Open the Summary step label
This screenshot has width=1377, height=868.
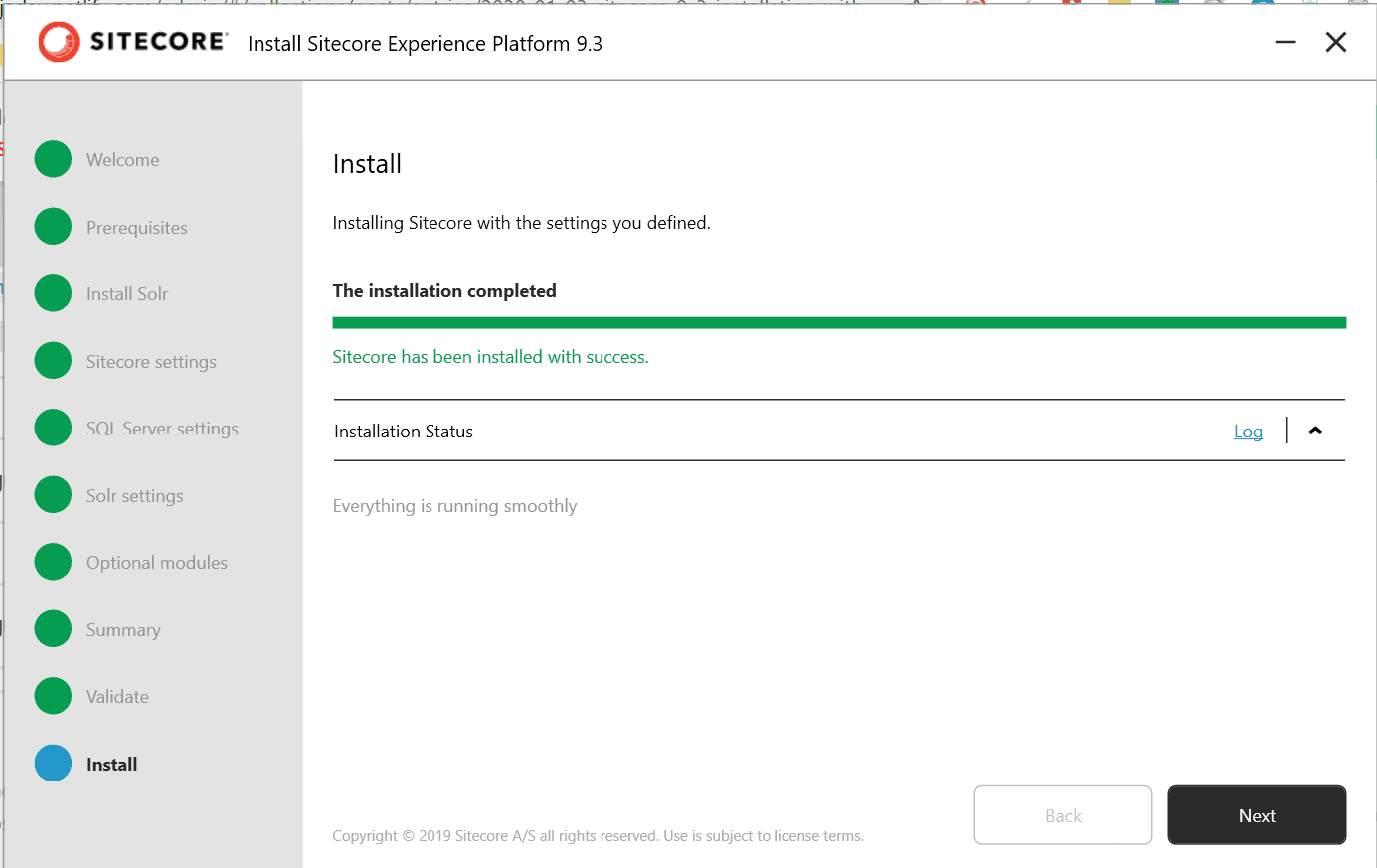123,630
